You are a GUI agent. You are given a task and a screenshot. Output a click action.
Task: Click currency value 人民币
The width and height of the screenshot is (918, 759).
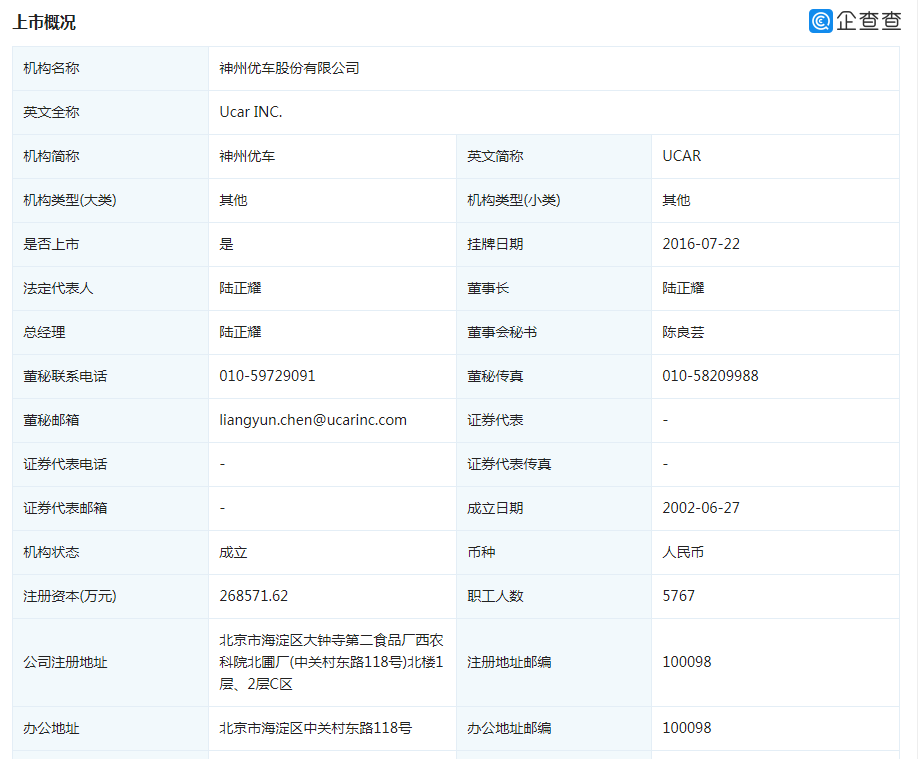tap(683, 552)
